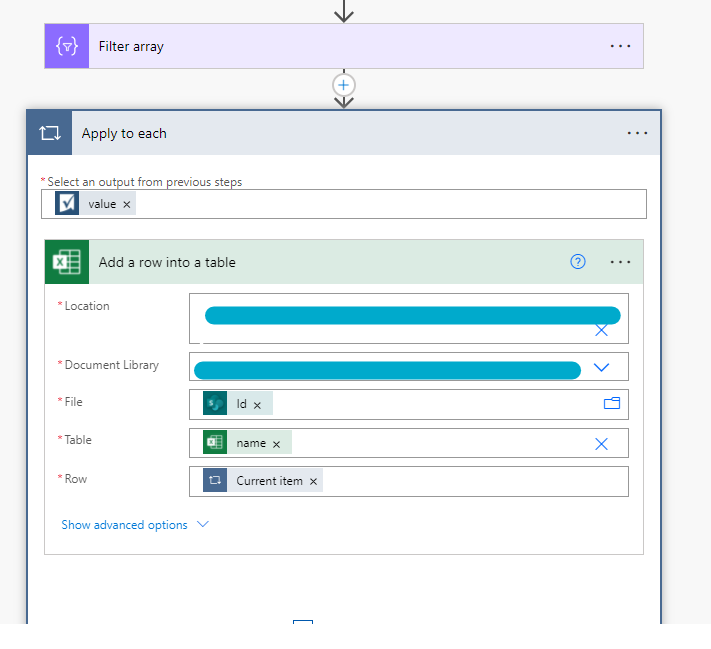Remove the value token from output field
Viewport: 711px width, 649px height.
[x=127, y=204]
